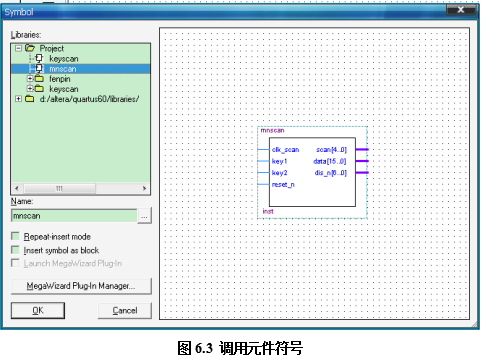The image size is (481, 364).
Task: Click the mnscan symbol file icon
Action: (39, 68)
